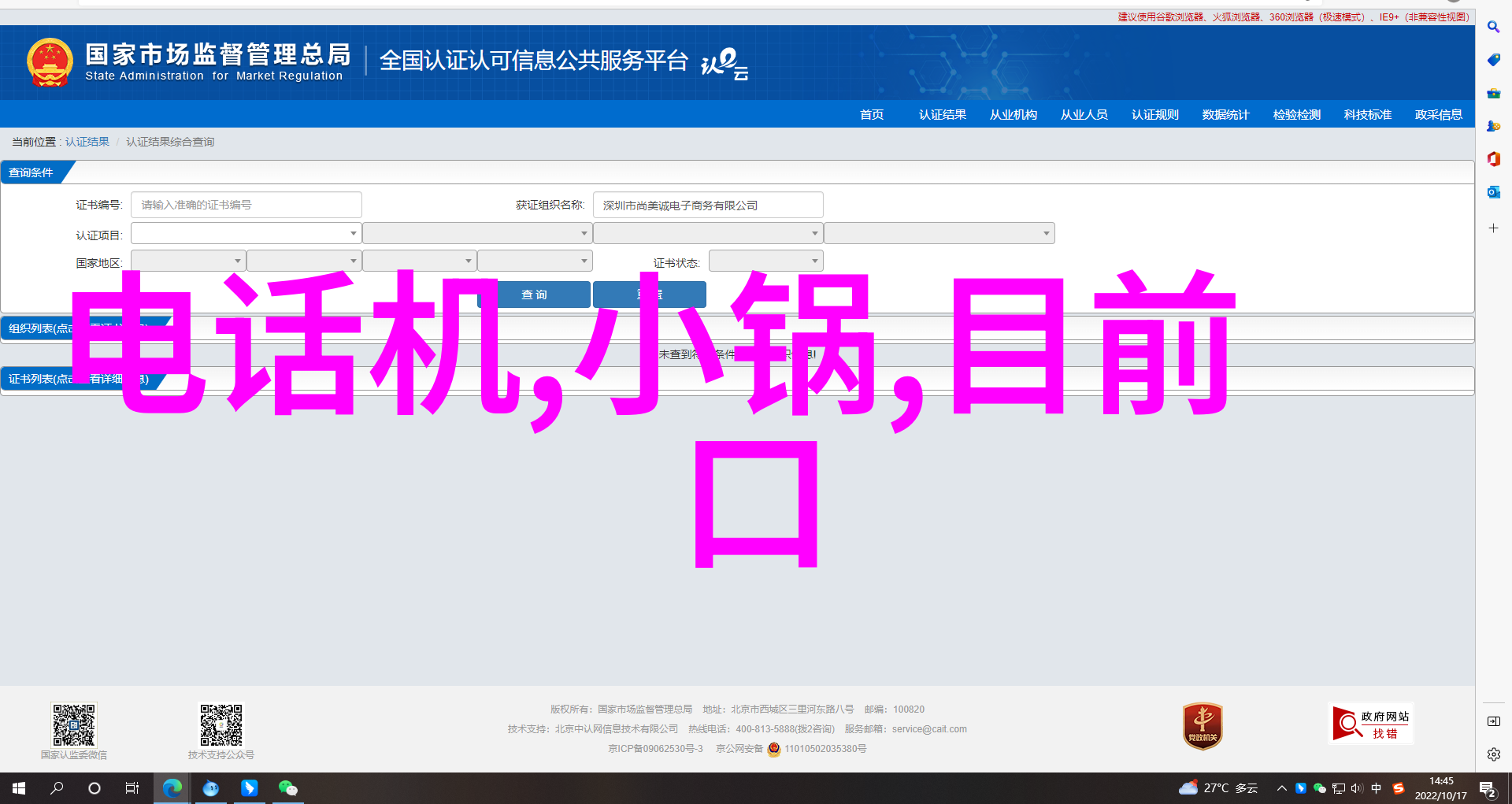Click the 证书编号 input field
Image resolution: width=1512 pixels, height=804 pixels.
pos(246,205)
